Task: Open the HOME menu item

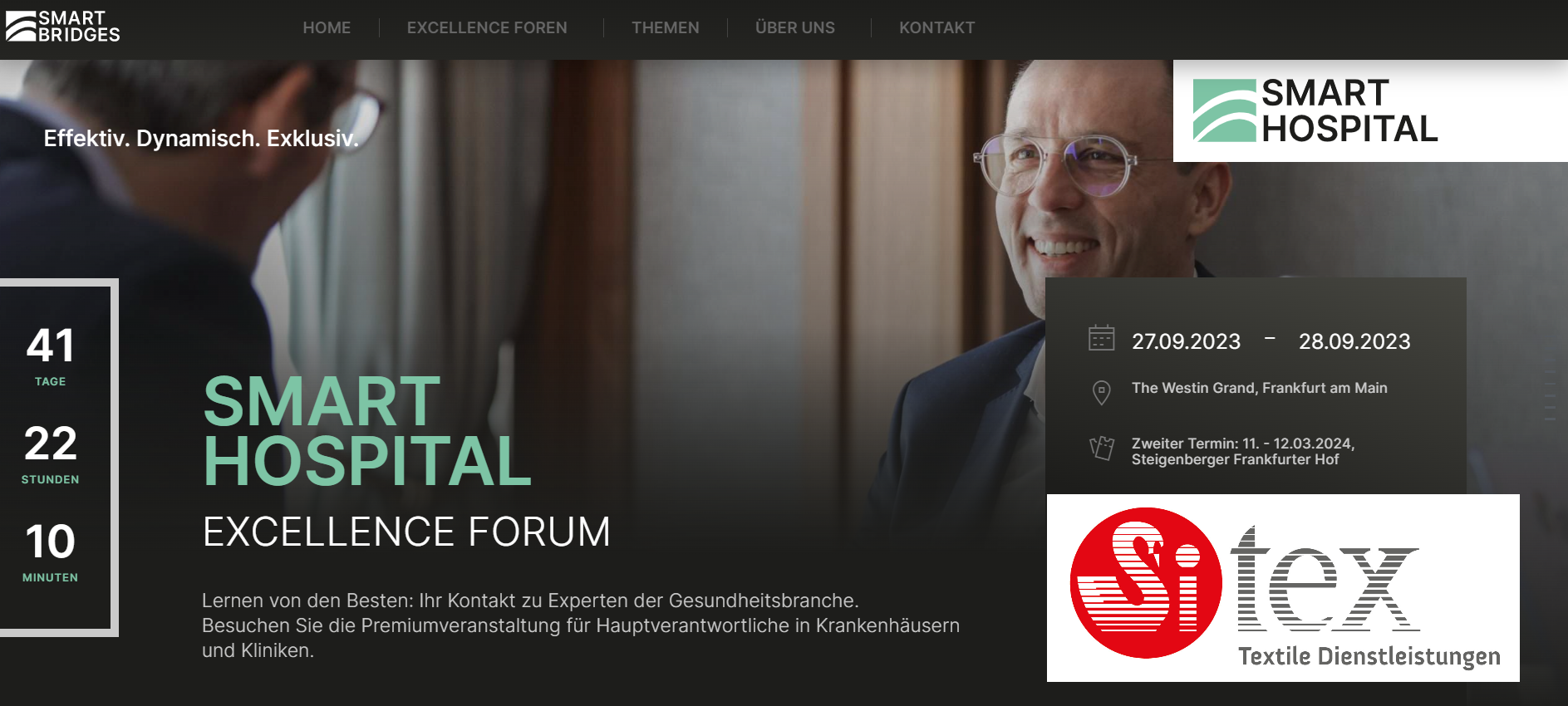Action: (327, 27)
